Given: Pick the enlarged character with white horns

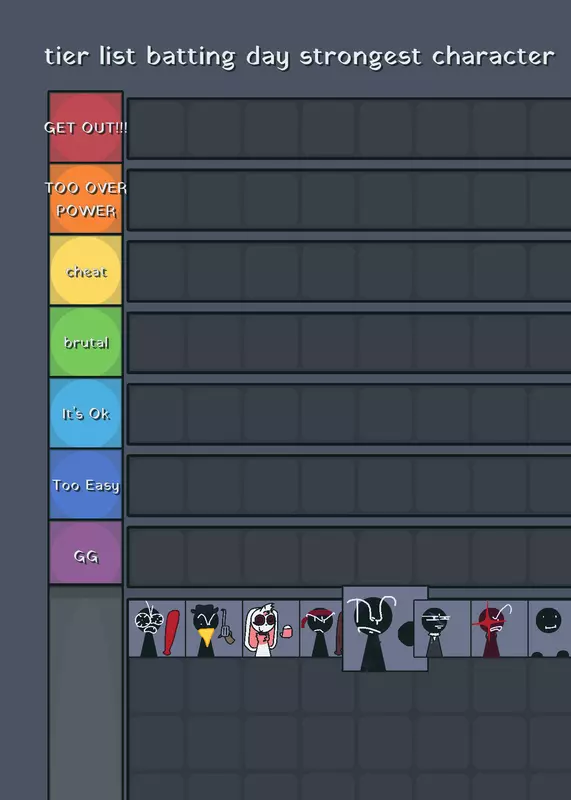Looking at the screenshot, I should coord(385,629).
